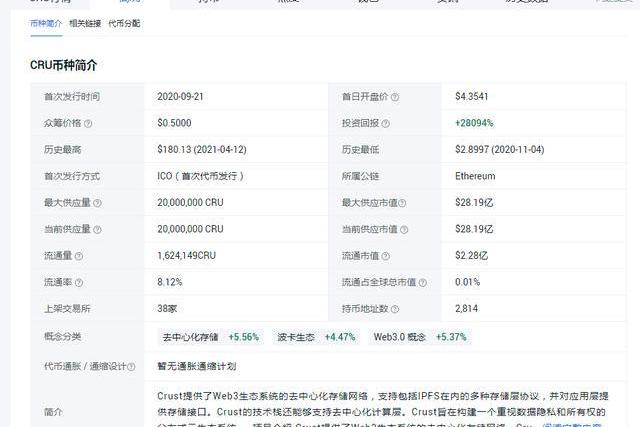Click help icon beside 最大供应量

[98, 203]
